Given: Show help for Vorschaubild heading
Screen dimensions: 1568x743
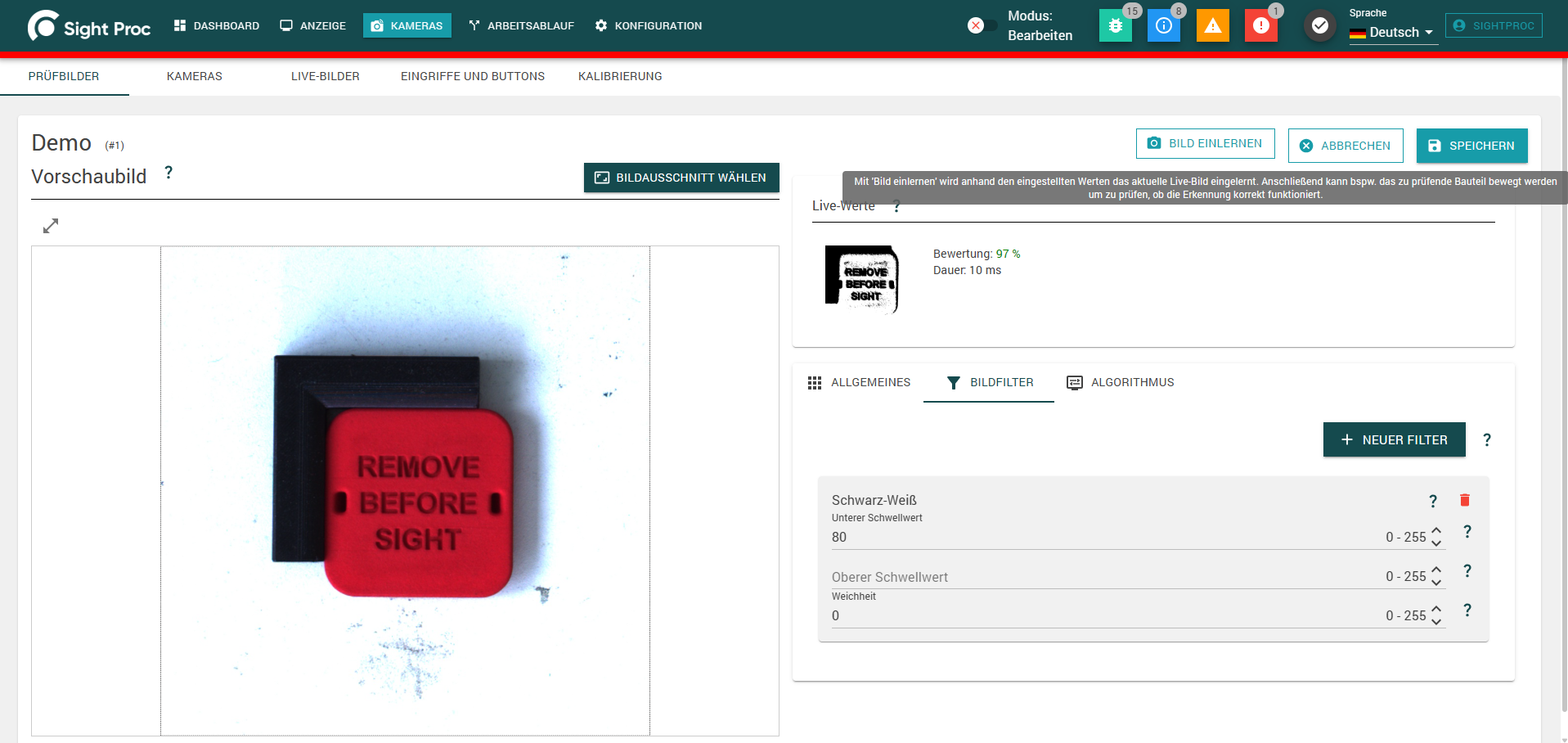Looking at the screenshot, I should pos(168,173).
